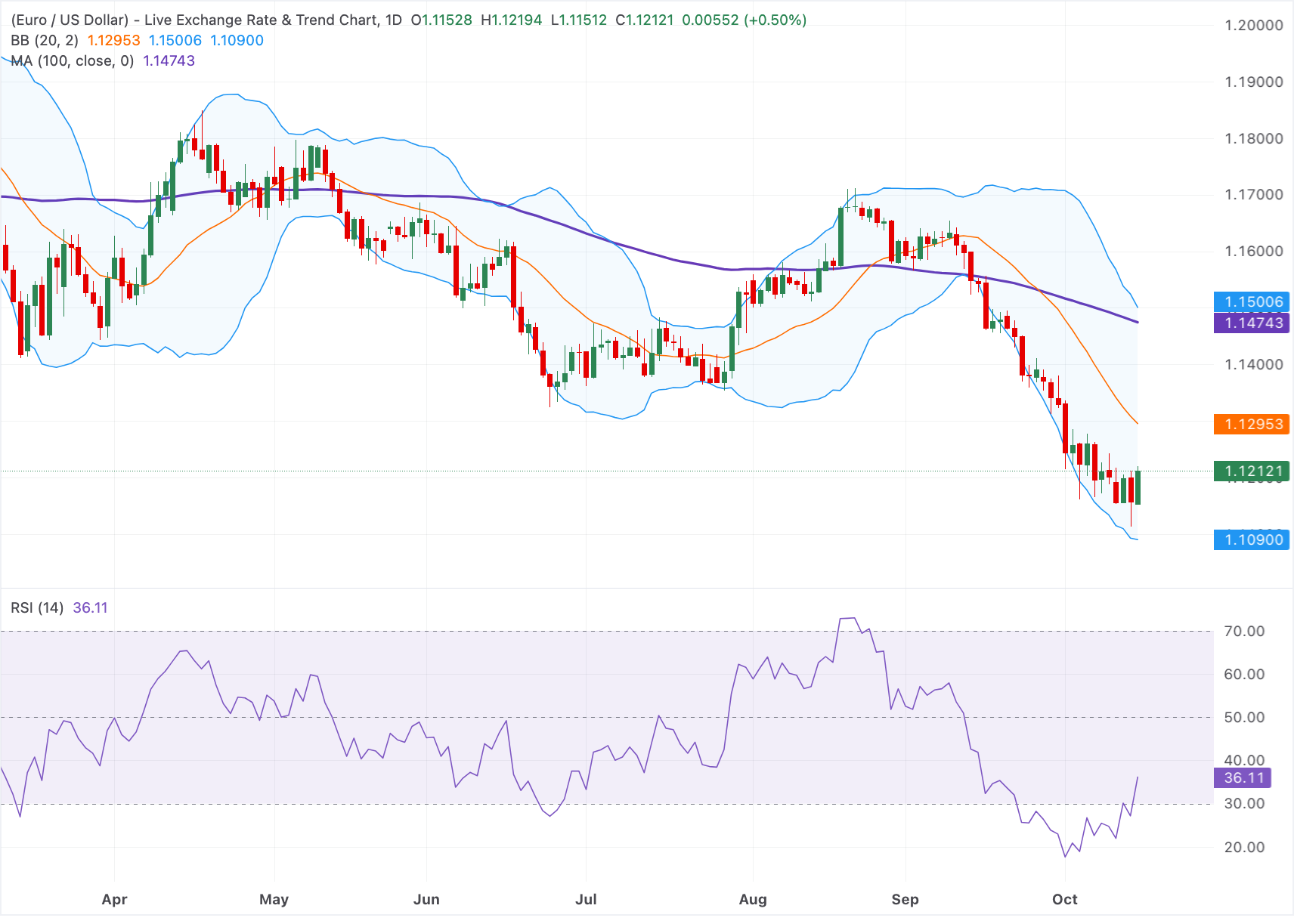Viewport: 1294px width, 924px height.
Task: Click the blue 1.15006 price axis tag
Action: [1252, 301]
